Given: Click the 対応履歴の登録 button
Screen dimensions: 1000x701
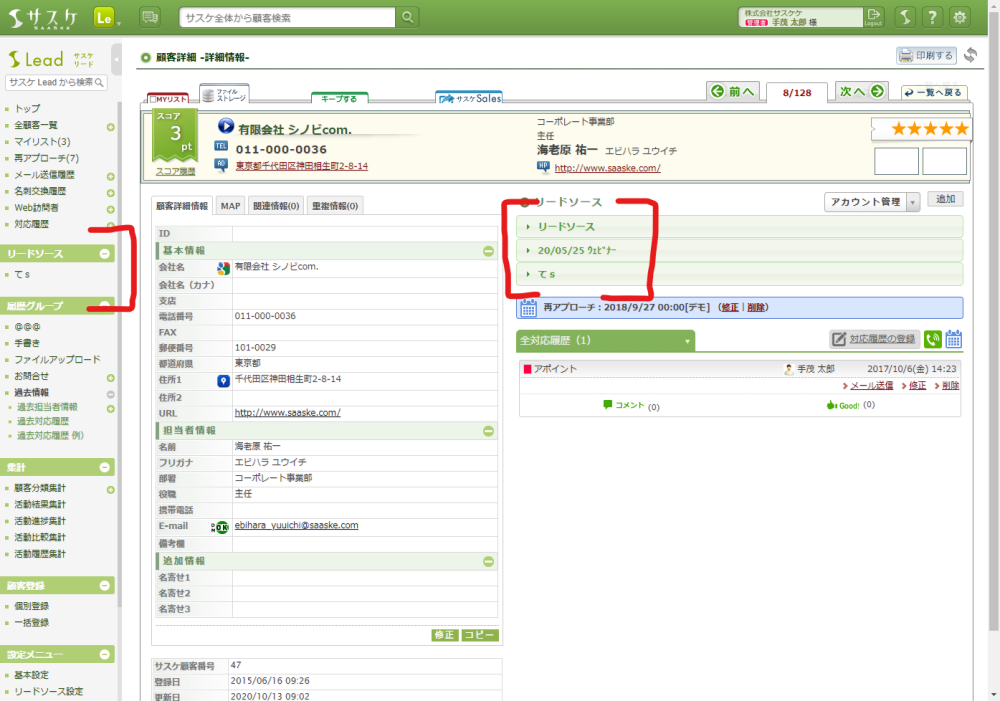Looking at the screenshot, I should tap(875, 339).
